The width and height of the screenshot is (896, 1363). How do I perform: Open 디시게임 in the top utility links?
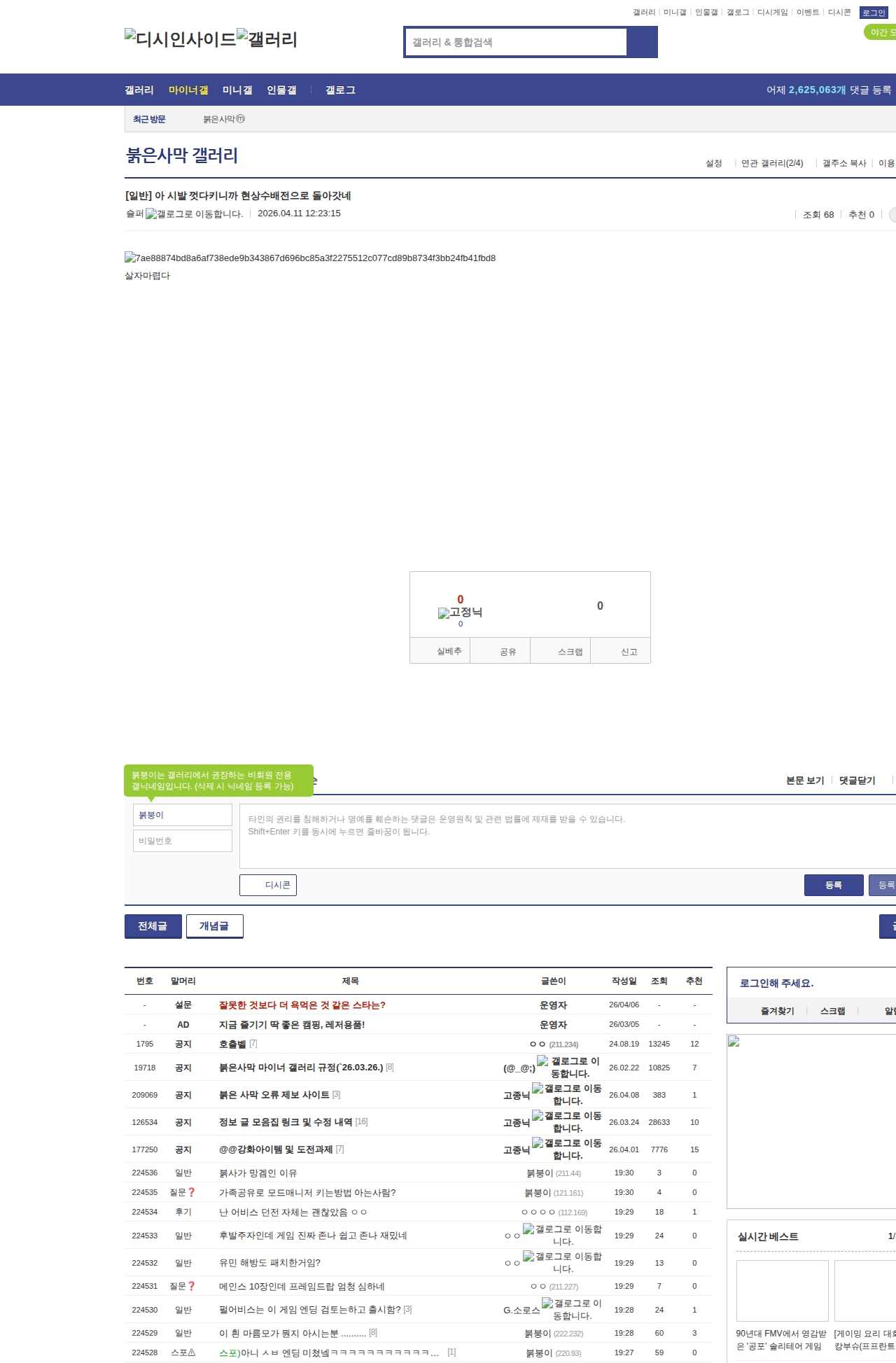[773, 13]
